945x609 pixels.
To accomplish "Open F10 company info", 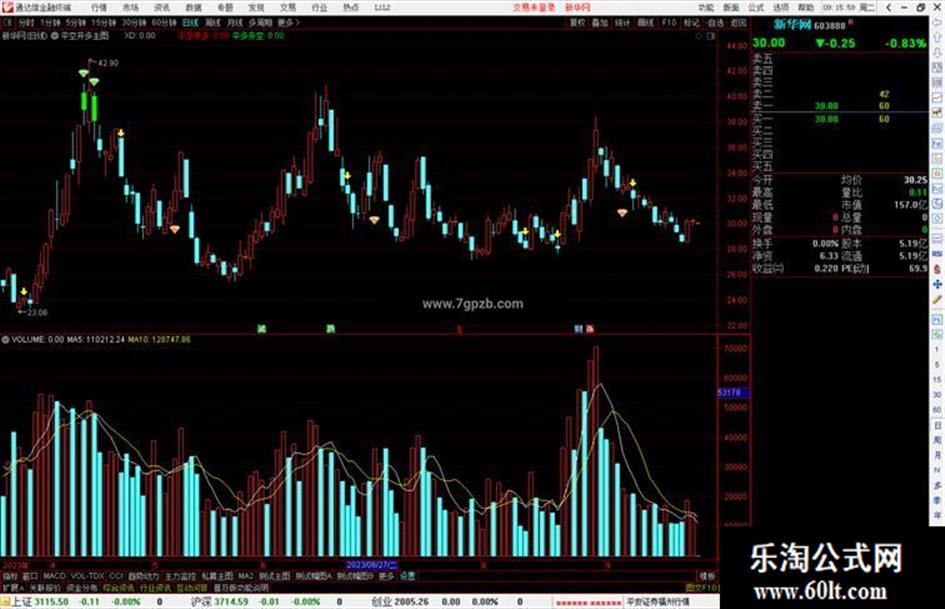I will pyautogui.click(x=669, y=22).
